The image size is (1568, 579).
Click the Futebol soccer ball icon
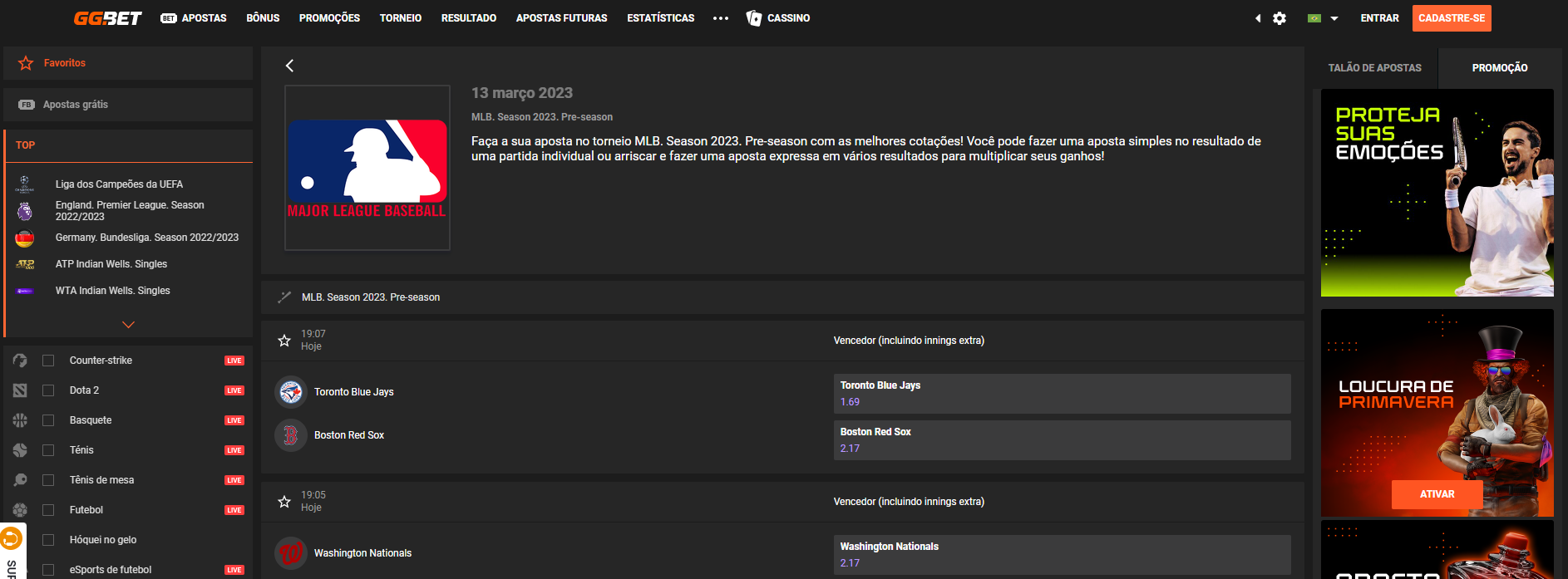pyautogui.click(x=20, y=510)
